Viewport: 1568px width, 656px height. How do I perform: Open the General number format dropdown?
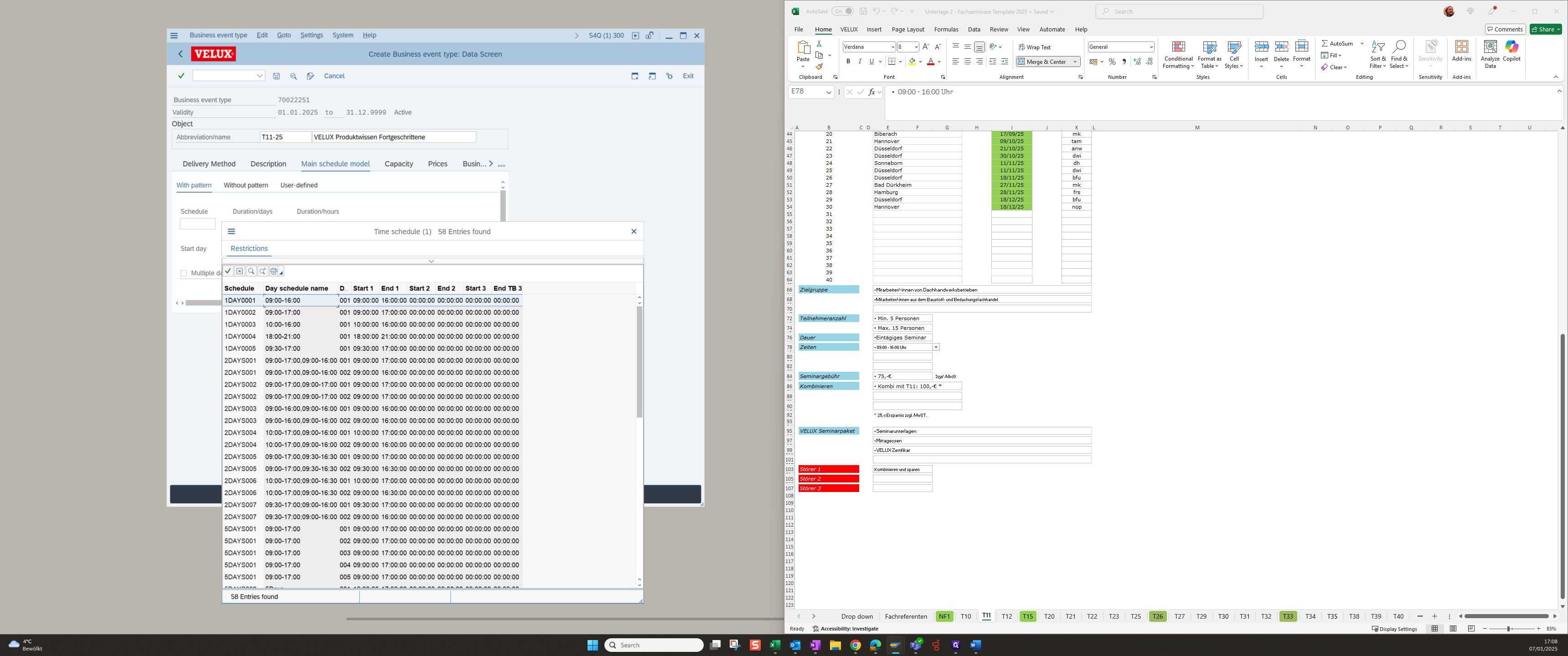coord(1151,47)
